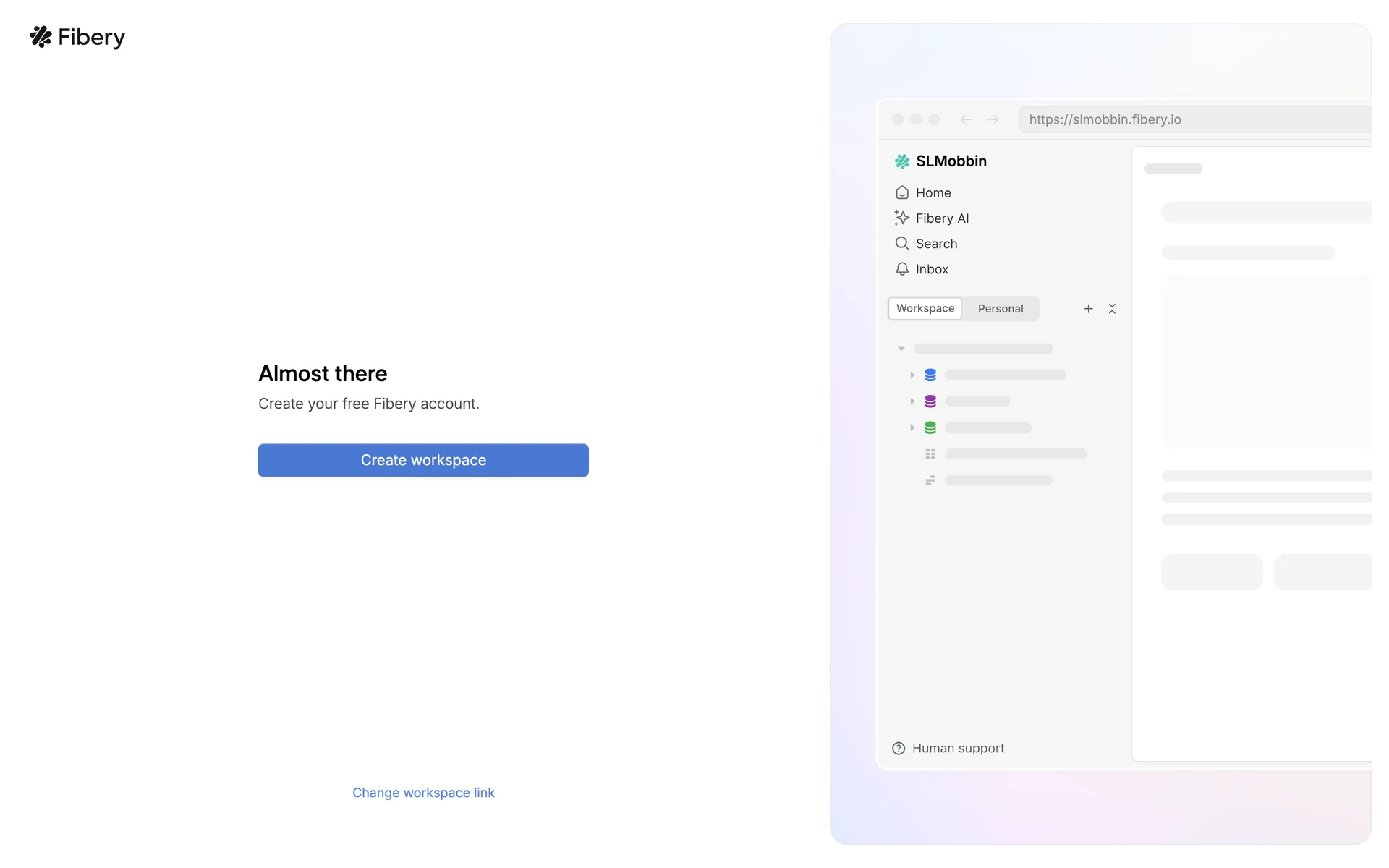Select the blue database icon
The width and height of the screenshot is (1389, 868).
930,375
